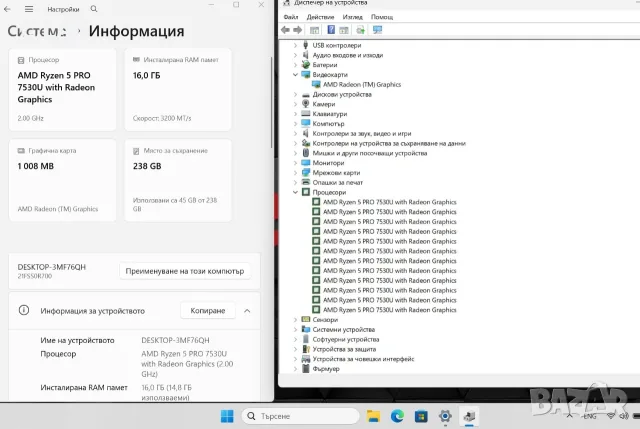Click the Settings window vertical scrollbar
640x429 pixels.
pyautogui.click(x=271, y=102)
